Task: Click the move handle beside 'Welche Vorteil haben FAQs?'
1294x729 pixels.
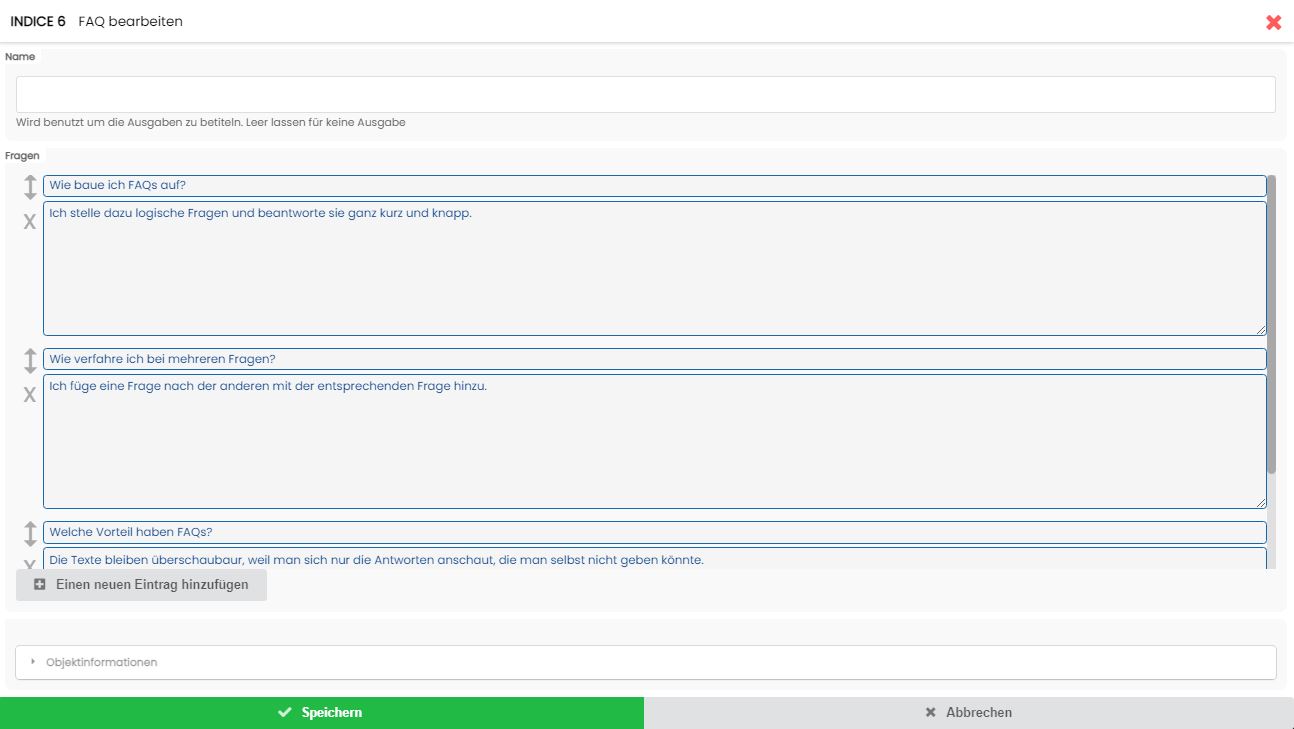Action: pyautogui.click(x=30, y=533)
